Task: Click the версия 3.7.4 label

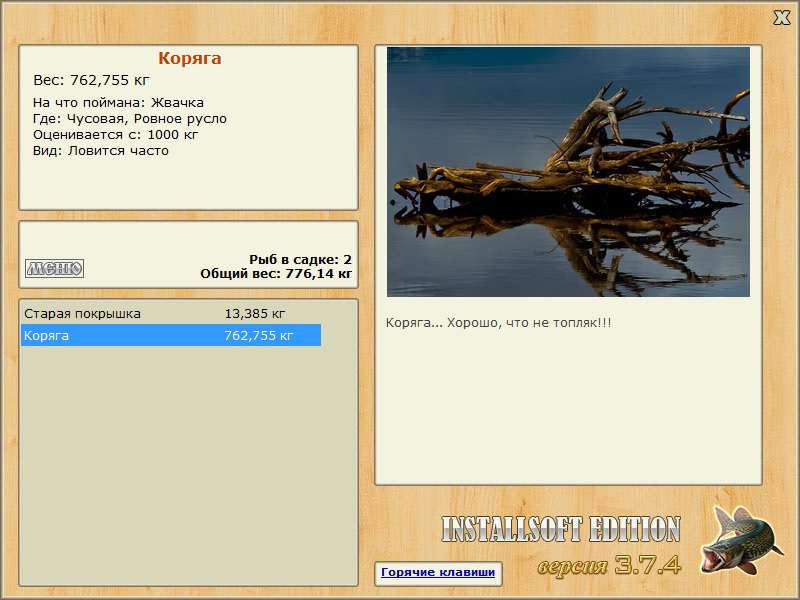Action: click(x=609, y=565)
